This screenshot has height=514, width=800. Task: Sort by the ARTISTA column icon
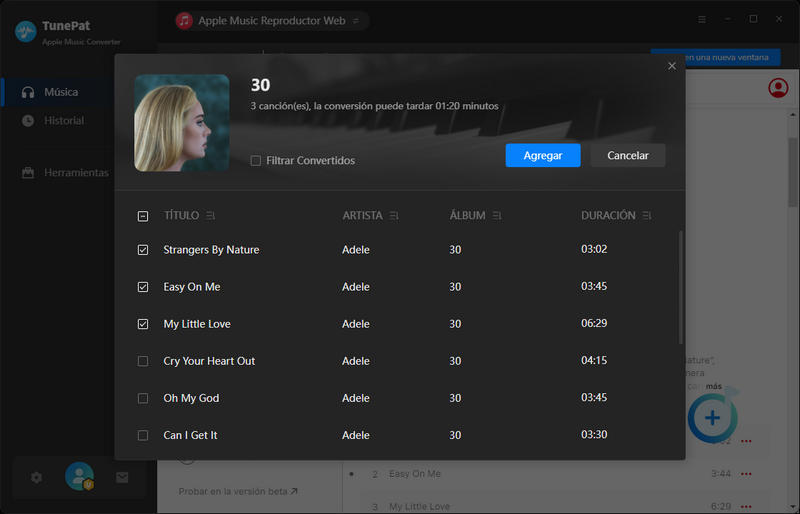point(395,216)
